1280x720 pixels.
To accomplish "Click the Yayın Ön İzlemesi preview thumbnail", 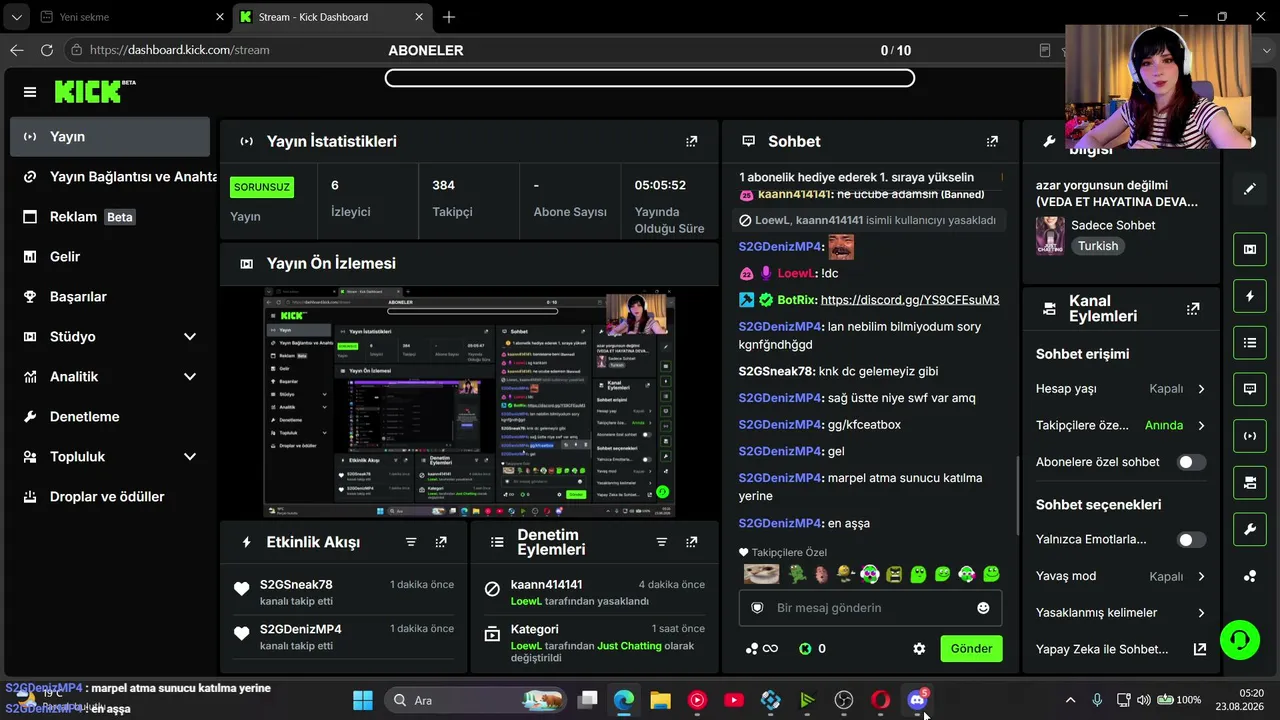I will (x=469, y=403).
